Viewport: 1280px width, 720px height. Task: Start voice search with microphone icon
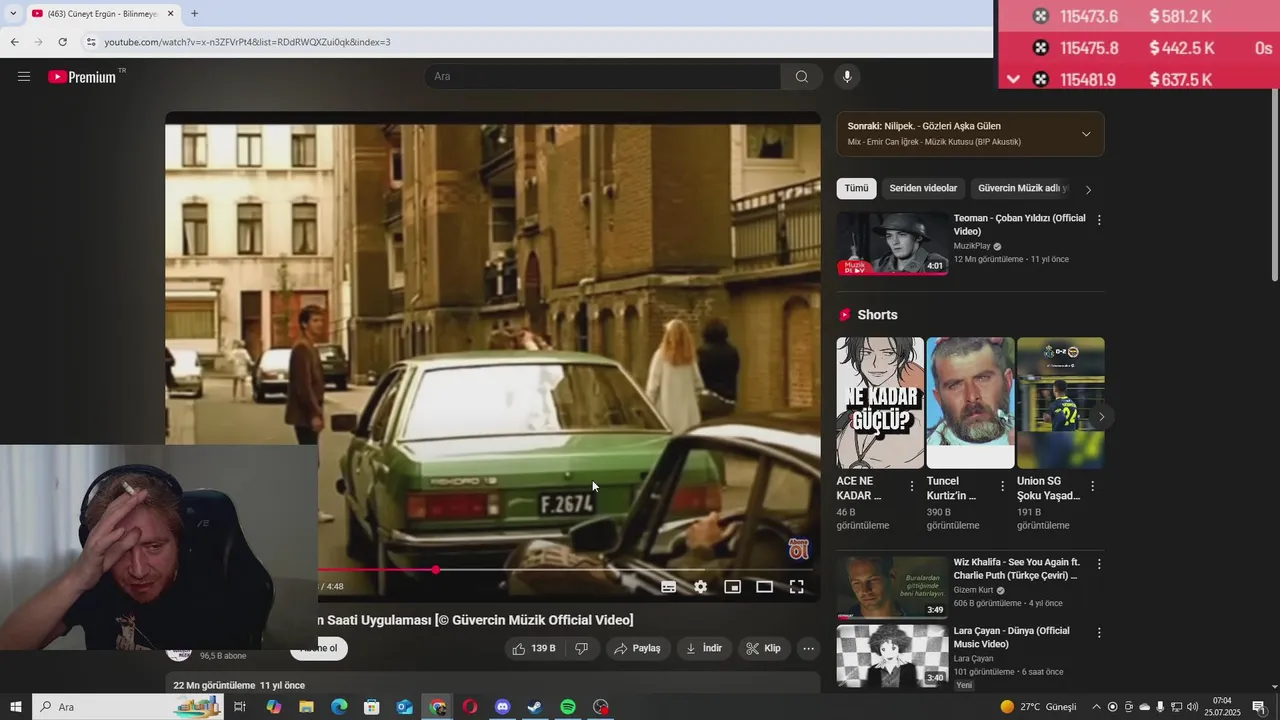(847, 77)
